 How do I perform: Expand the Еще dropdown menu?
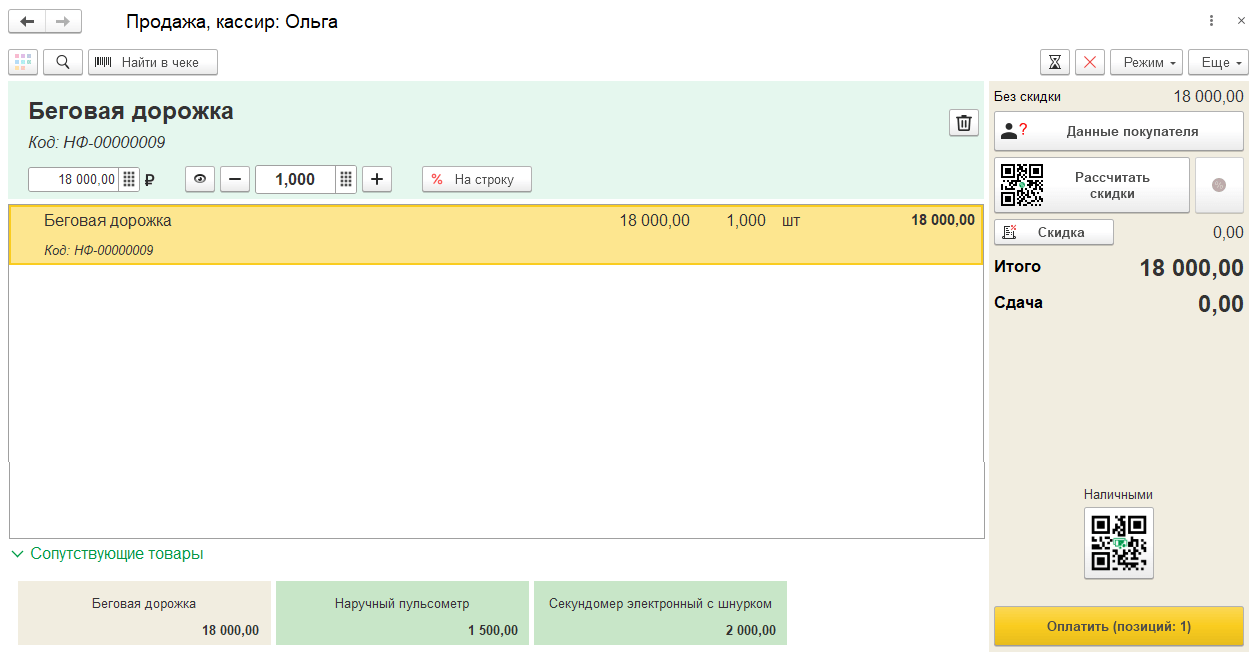pyautogui.click(x=1218, y=62)
